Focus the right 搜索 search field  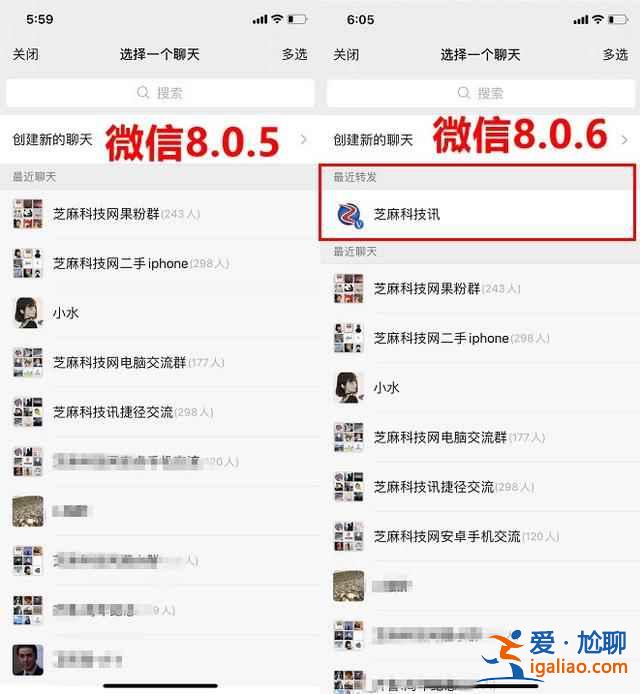pos(481,93)
